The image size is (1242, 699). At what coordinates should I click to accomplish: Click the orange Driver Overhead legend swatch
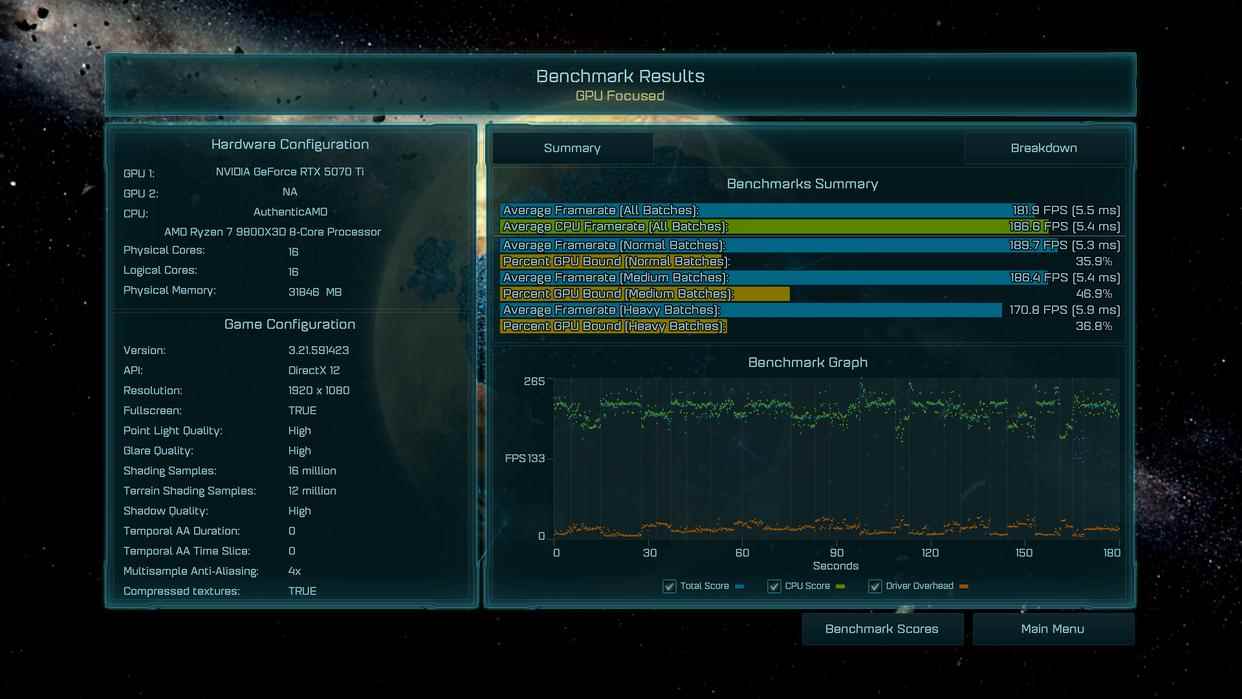[x=964, y=587]
